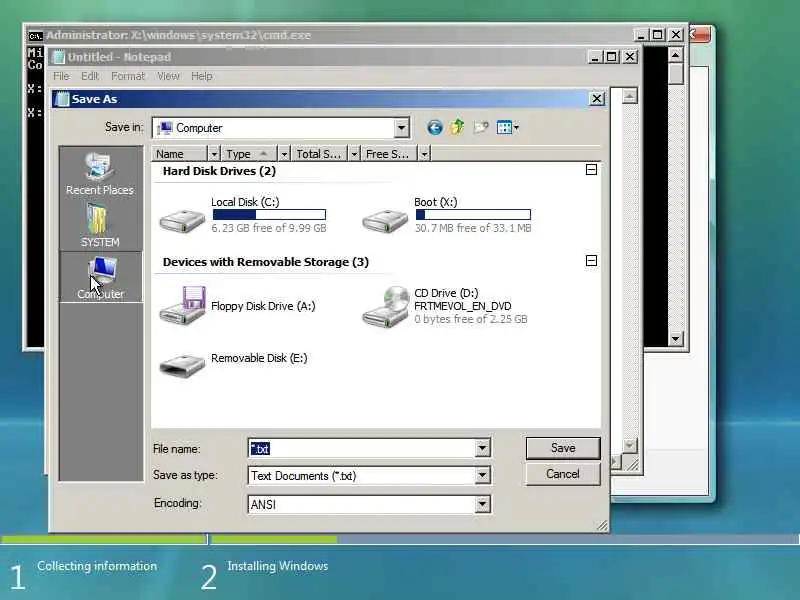This screenshot has height=600, width=800.
Task: Open the Name column filter dropdown arrow
Action: (214, 154)
